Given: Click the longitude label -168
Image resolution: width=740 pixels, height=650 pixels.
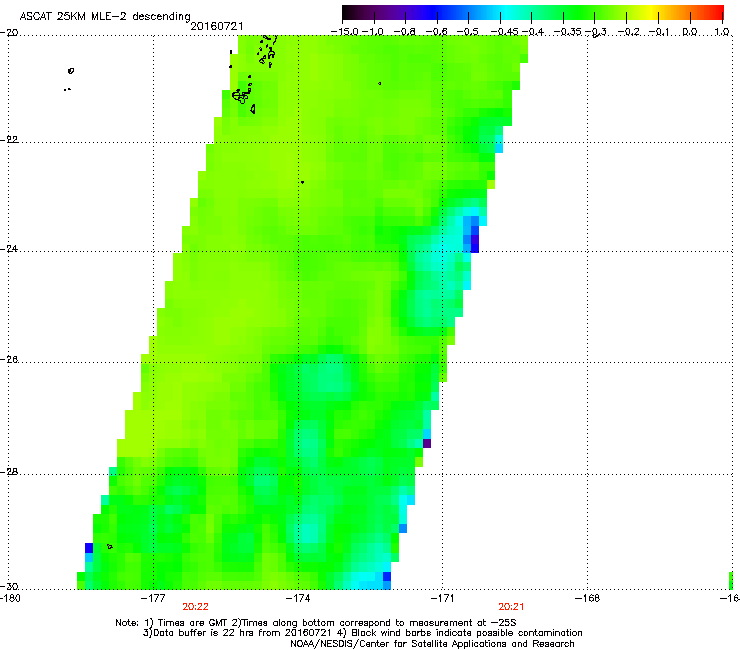Looking at the screenshot, I should click(588, 598).
